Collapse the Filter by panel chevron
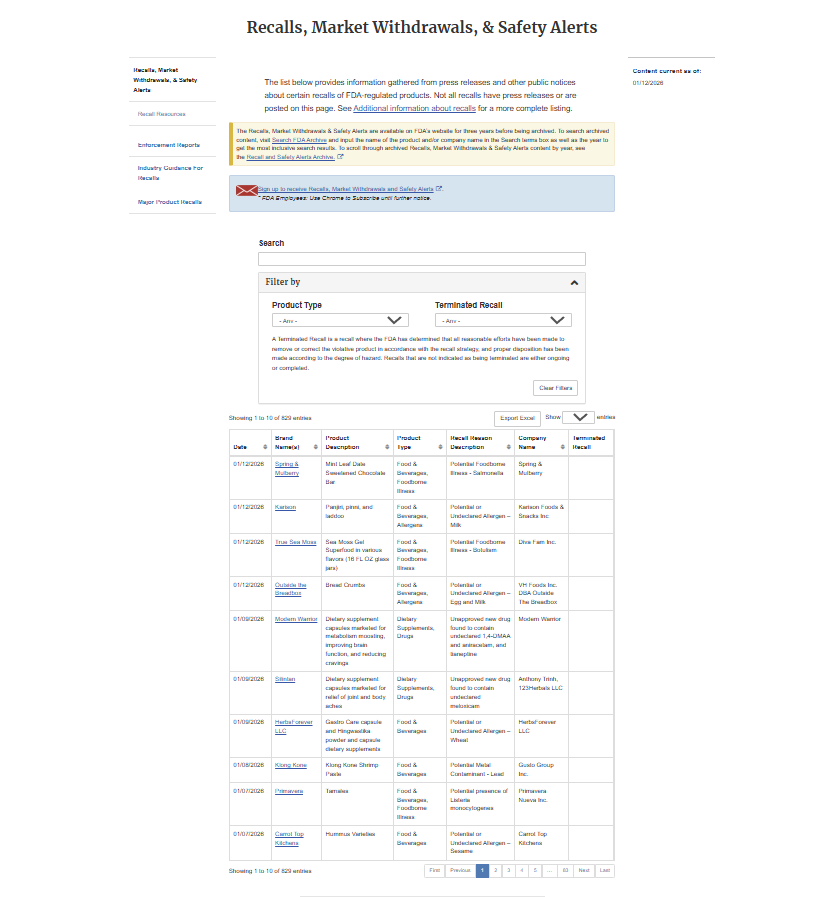The image size is (816, 897). tap(574, 283)
